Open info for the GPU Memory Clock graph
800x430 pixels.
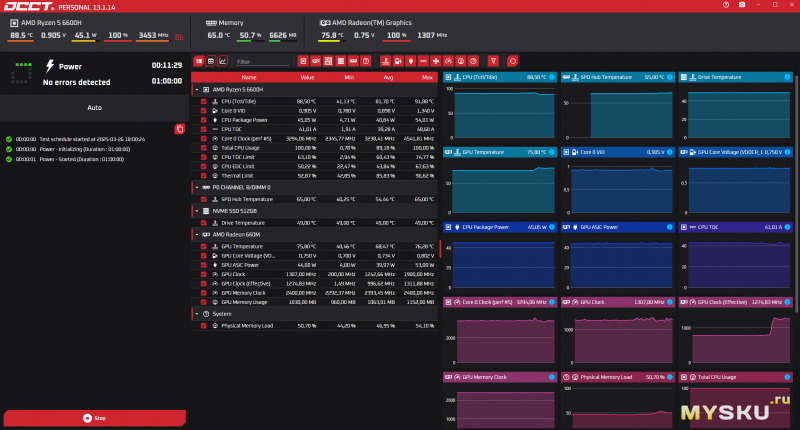(552, 377)
